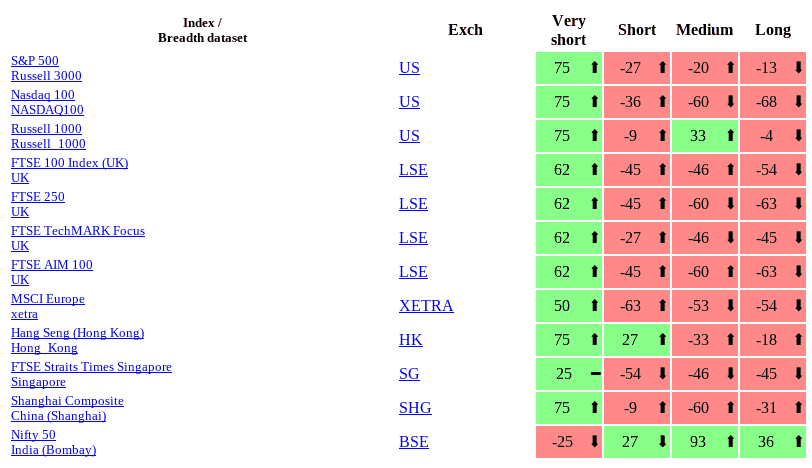Image resolution: width=812 pixels, height=468 pixels.
Task: Click the flat dash in FTSE Straits Times Very short cell
Action: 595,374
